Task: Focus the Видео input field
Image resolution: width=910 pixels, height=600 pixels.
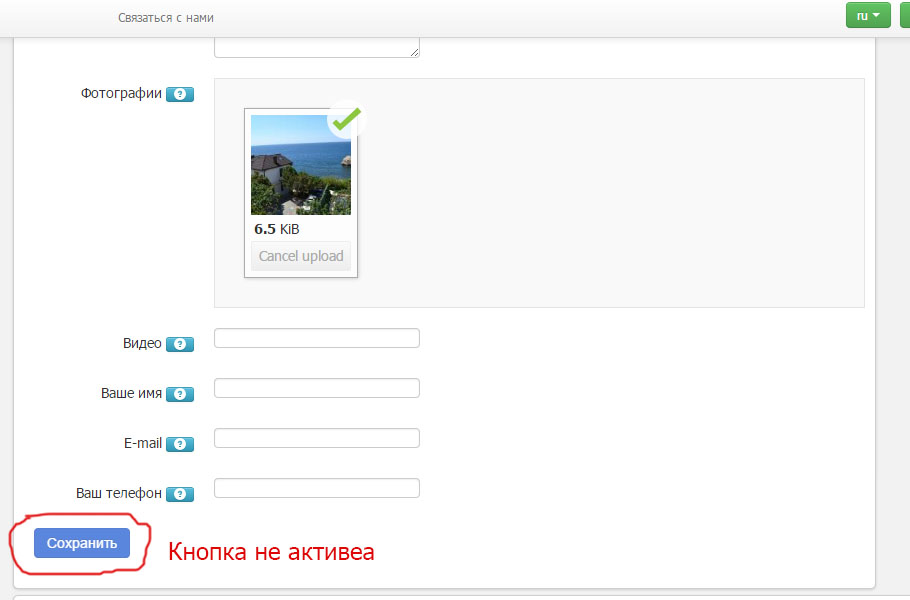Action: click(x=317, y=338)
